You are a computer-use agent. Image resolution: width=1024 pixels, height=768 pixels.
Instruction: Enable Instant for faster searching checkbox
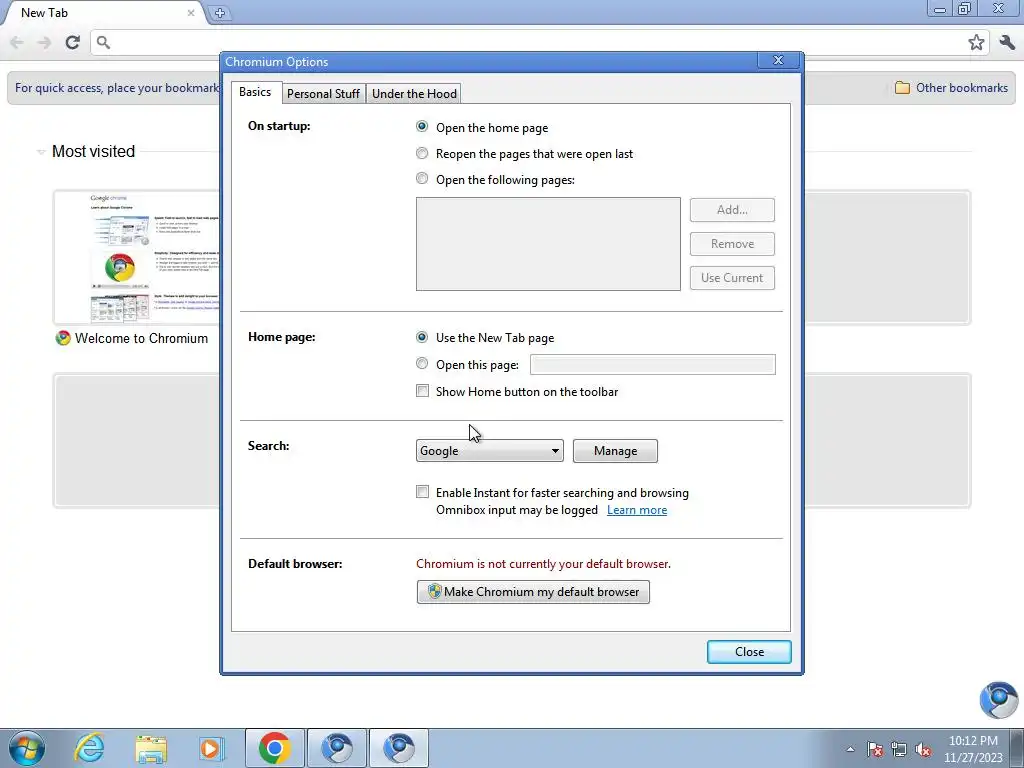(423, 492)
